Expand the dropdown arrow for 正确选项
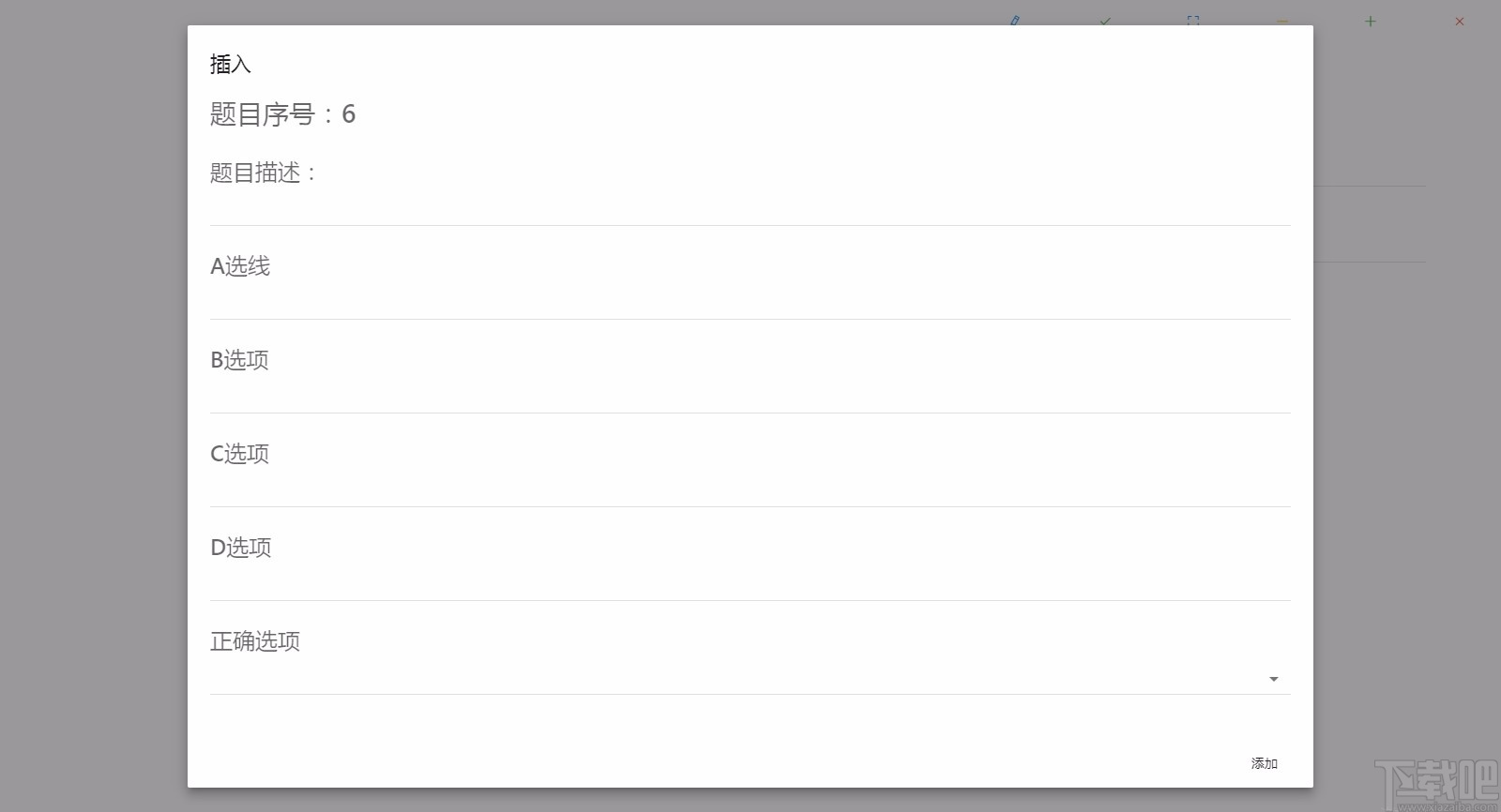The image size is (1501, 812). click(1273, 679)
